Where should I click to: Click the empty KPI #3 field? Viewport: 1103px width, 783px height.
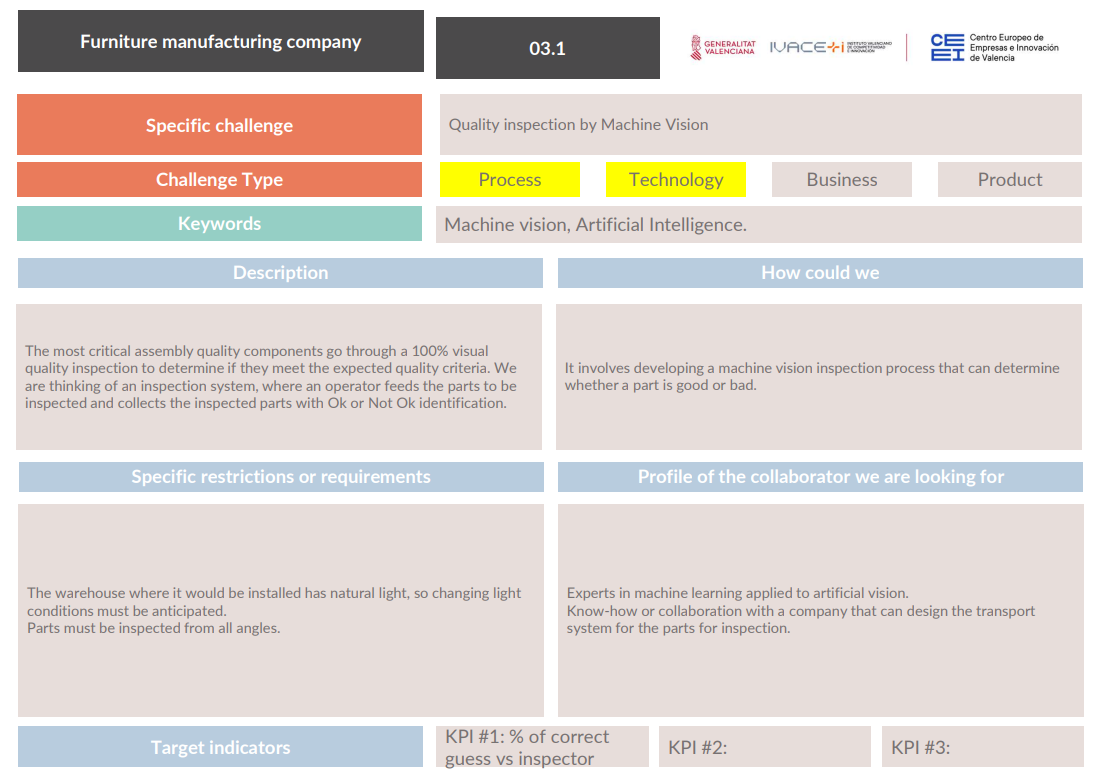[x=982, y=747]
